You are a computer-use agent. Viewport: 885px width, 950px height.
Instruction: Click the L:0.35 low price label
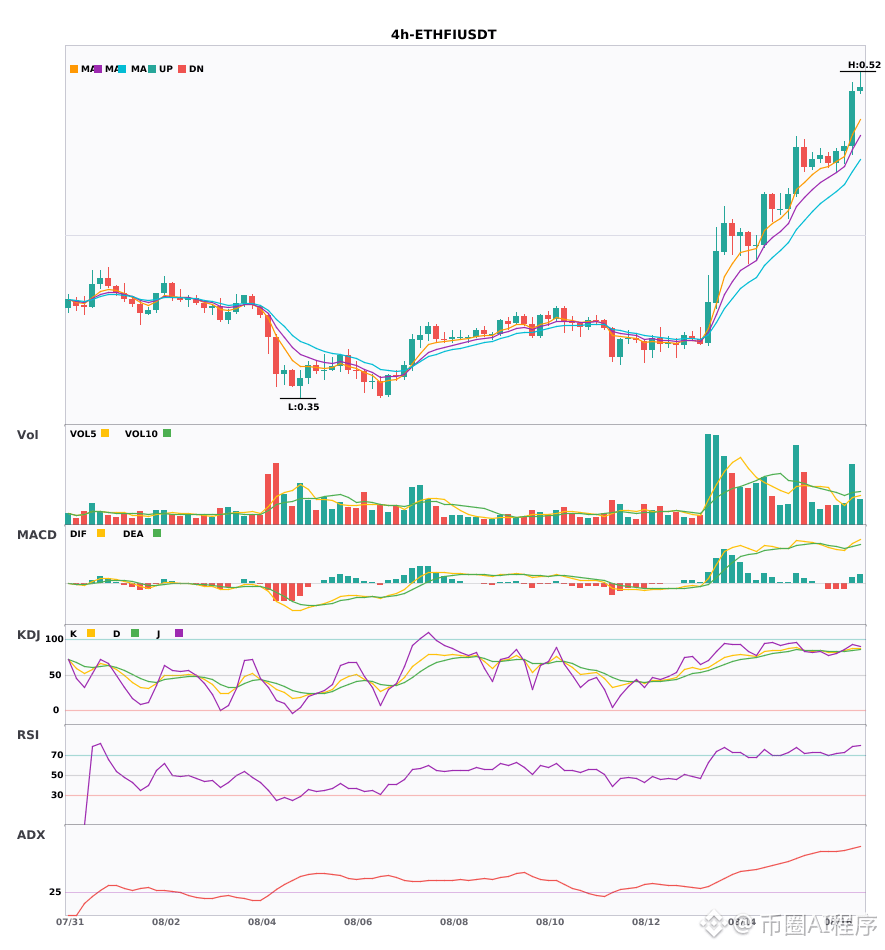pos(303,407)
